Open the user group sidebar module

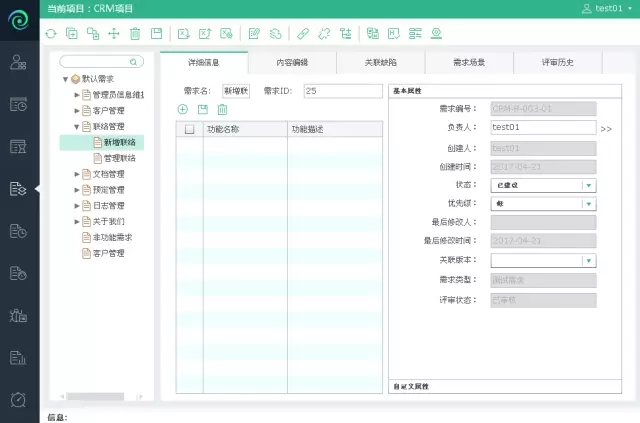click(18, 62)
